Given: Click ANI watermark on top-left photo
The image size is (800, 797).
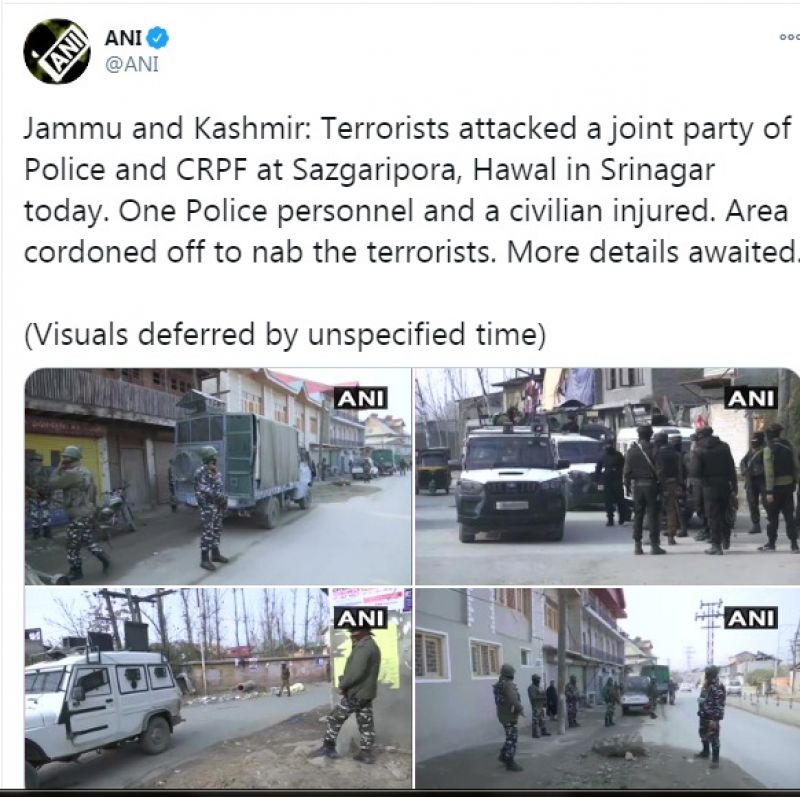Looking at the screenshot, I should pyautogui.click(x=361, y=398).
